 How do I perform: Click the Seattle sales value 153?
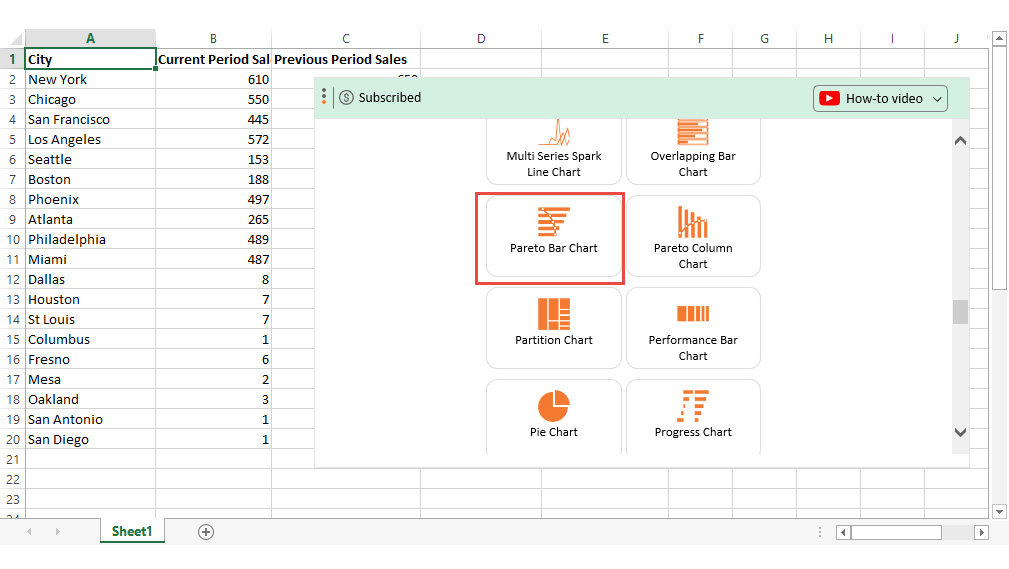click(x=213, y=159)
